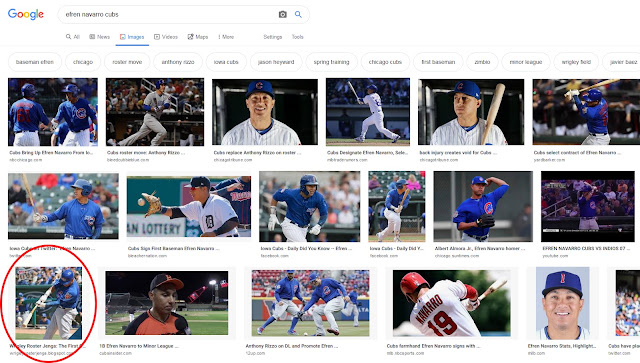Open the 'Cubs roster move: Anthony Rizzo' image
640x363 pixels.
click(155, 112)
